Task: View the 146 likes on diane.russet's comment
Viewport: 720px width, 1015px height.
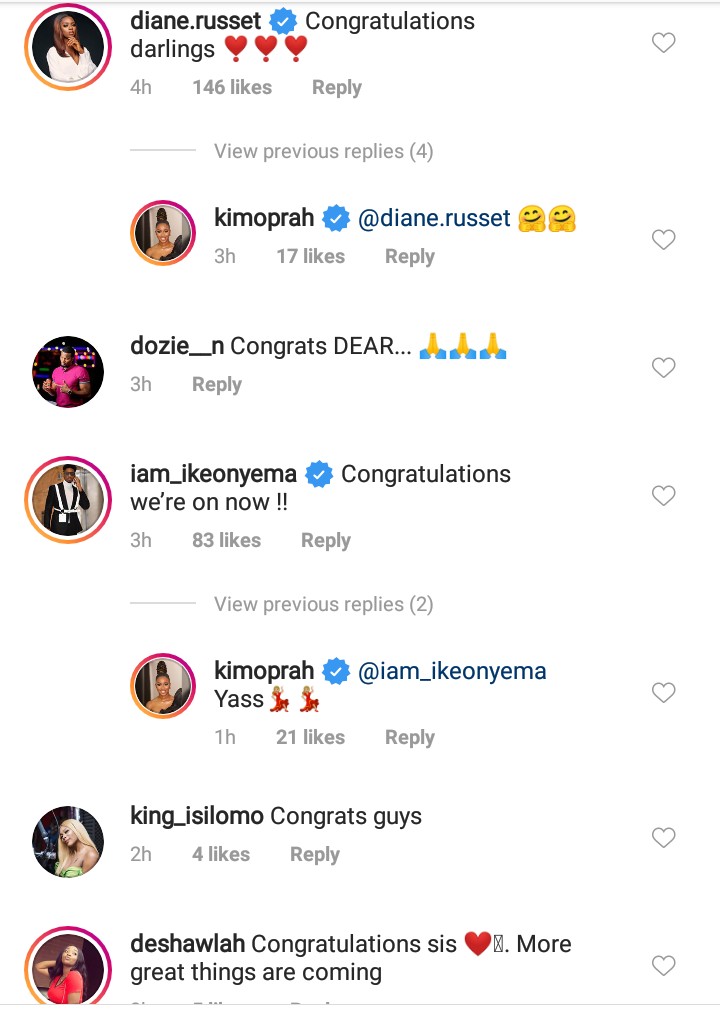Action: (x=232, y=88)
